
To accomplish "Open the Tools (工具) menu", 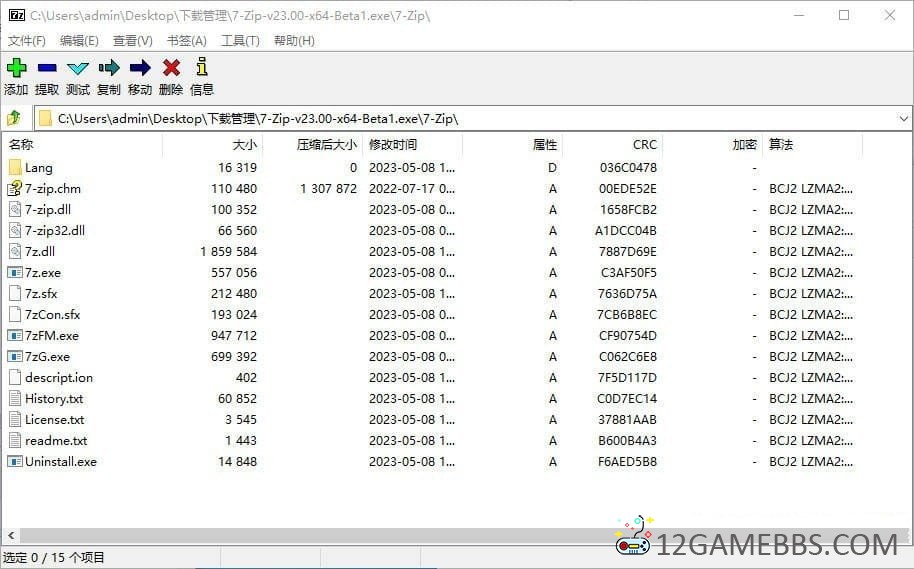I will click(240, 40).
